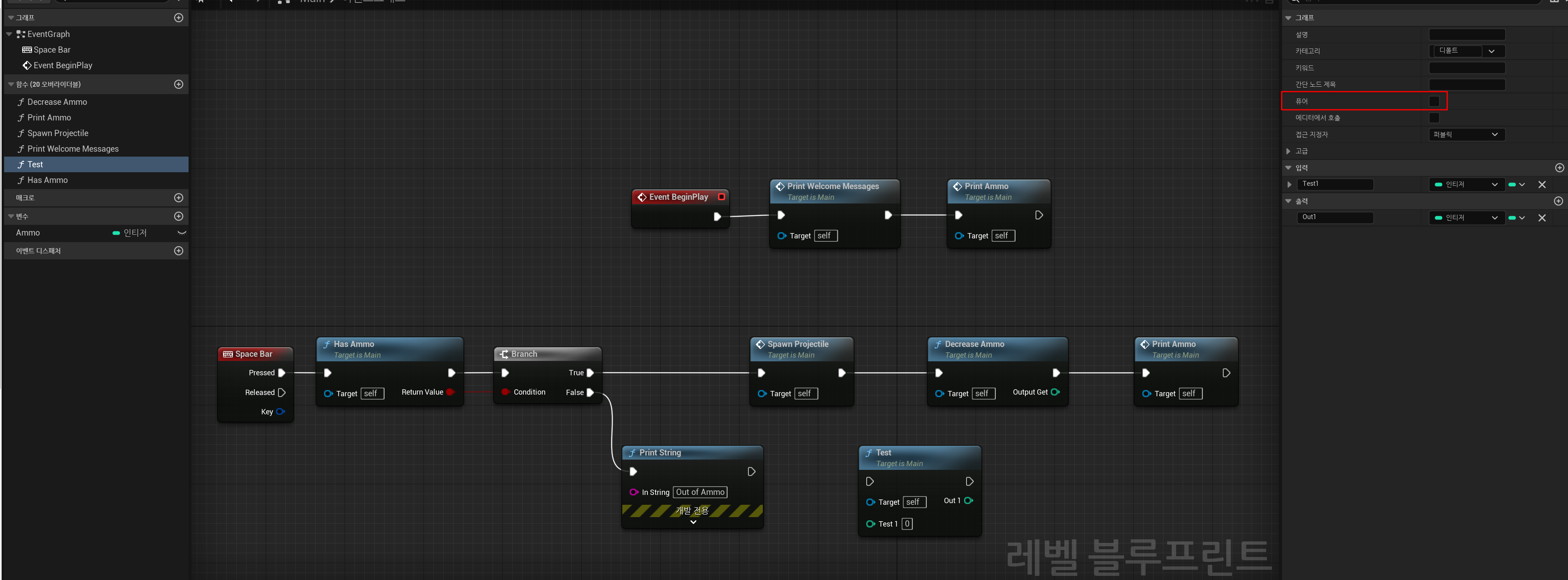The height and width of the screenshot is (580, 1568).
Task: Check the 에디터에서 호출 checkbox
Action: (x=1434, y=118)
